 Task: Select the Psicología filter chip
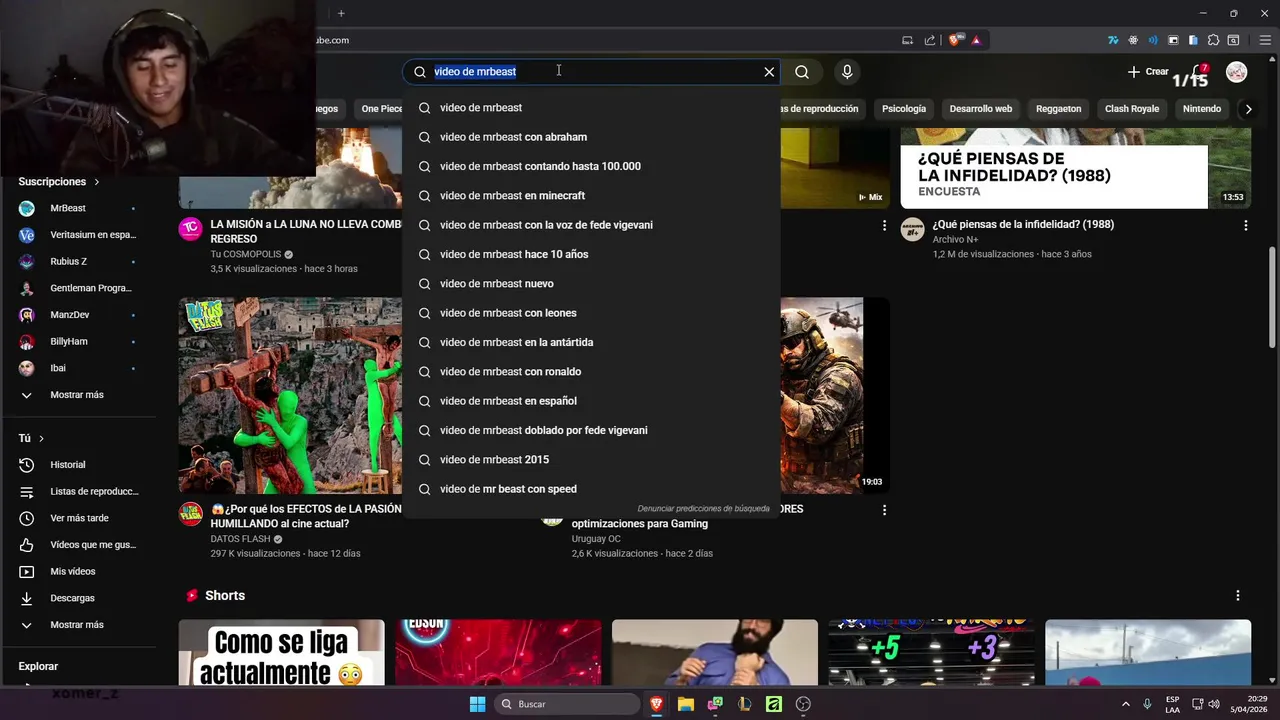pyautogui.click(x=904, y=109)
